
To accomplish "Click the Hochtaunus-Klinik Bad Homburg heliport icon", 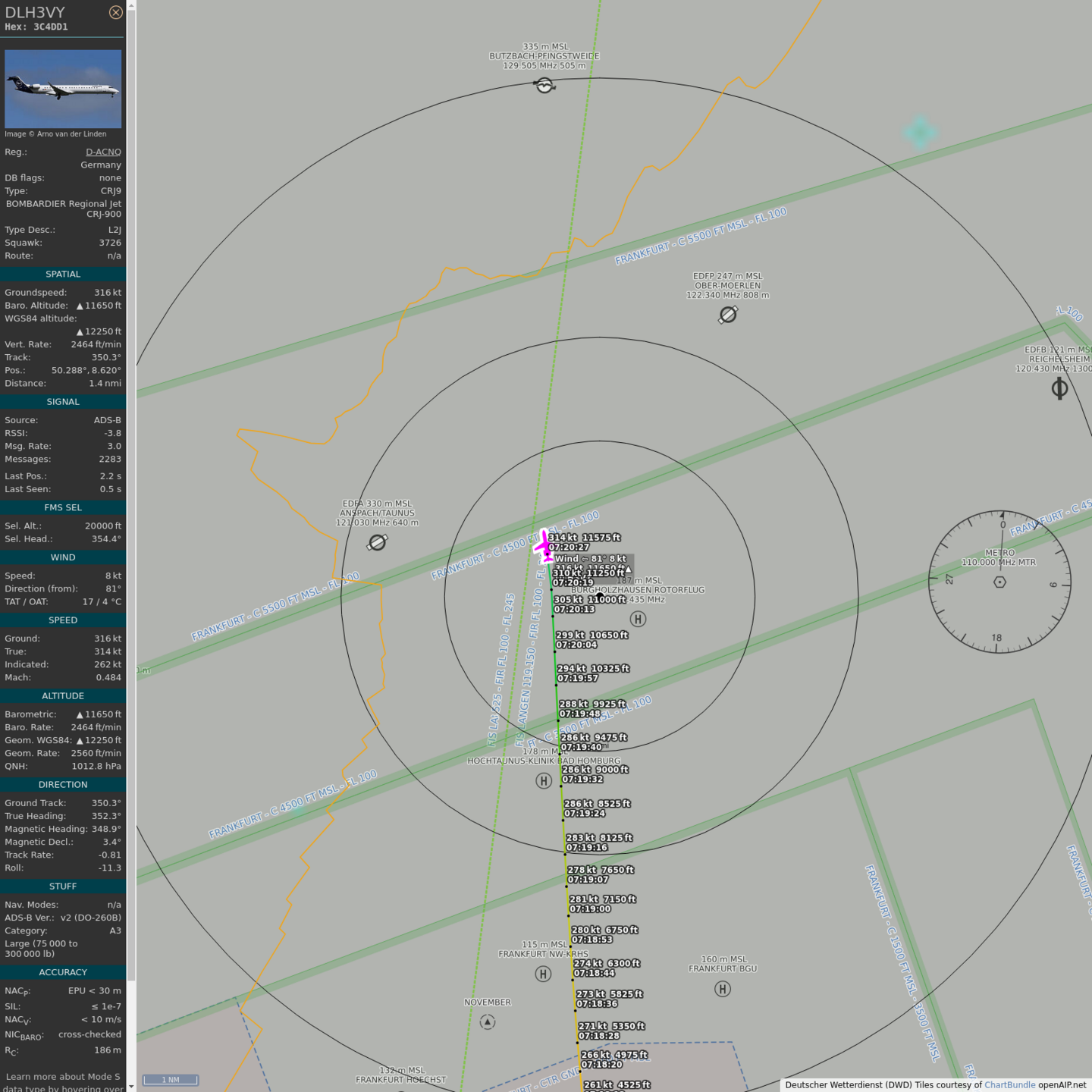I will click(x=543, y=780).
